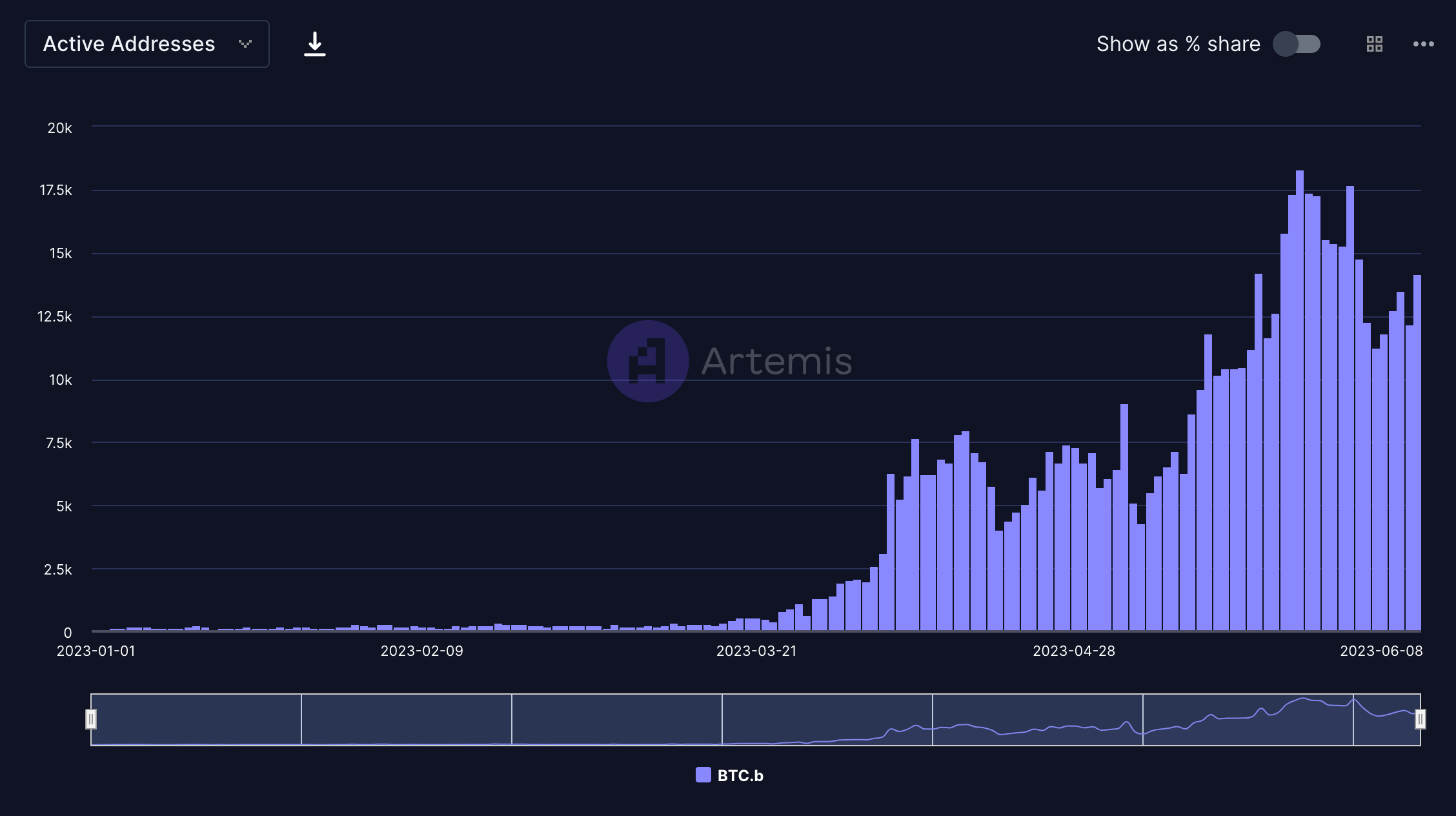The image size is (1456, 816).
Task: Click the Show as % share label
Action: coord(1178,44)
